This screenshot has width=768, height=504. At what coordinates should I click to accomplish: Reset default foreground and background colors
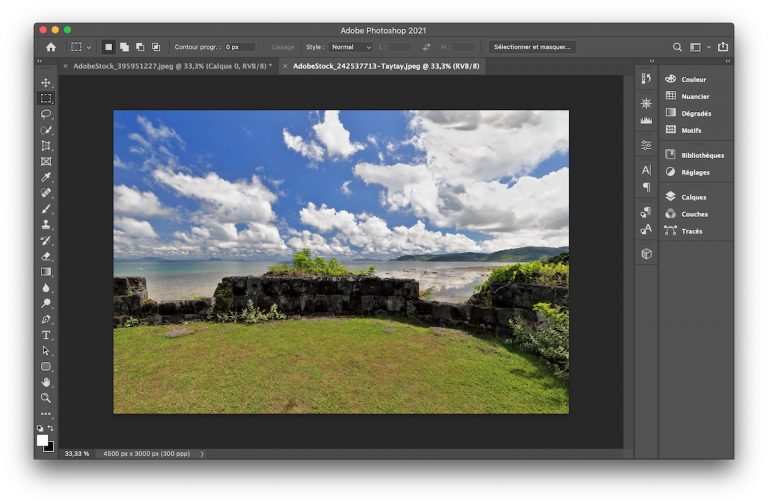40,428
